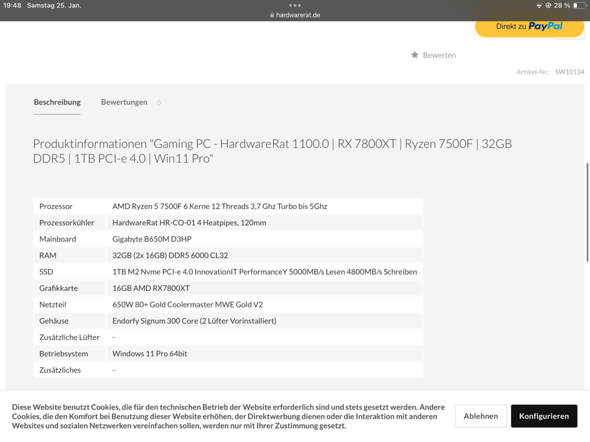The width and height of the screenshot is (590, 442).
Task: Click the Bewerten link
Action: tap(439, 55)
